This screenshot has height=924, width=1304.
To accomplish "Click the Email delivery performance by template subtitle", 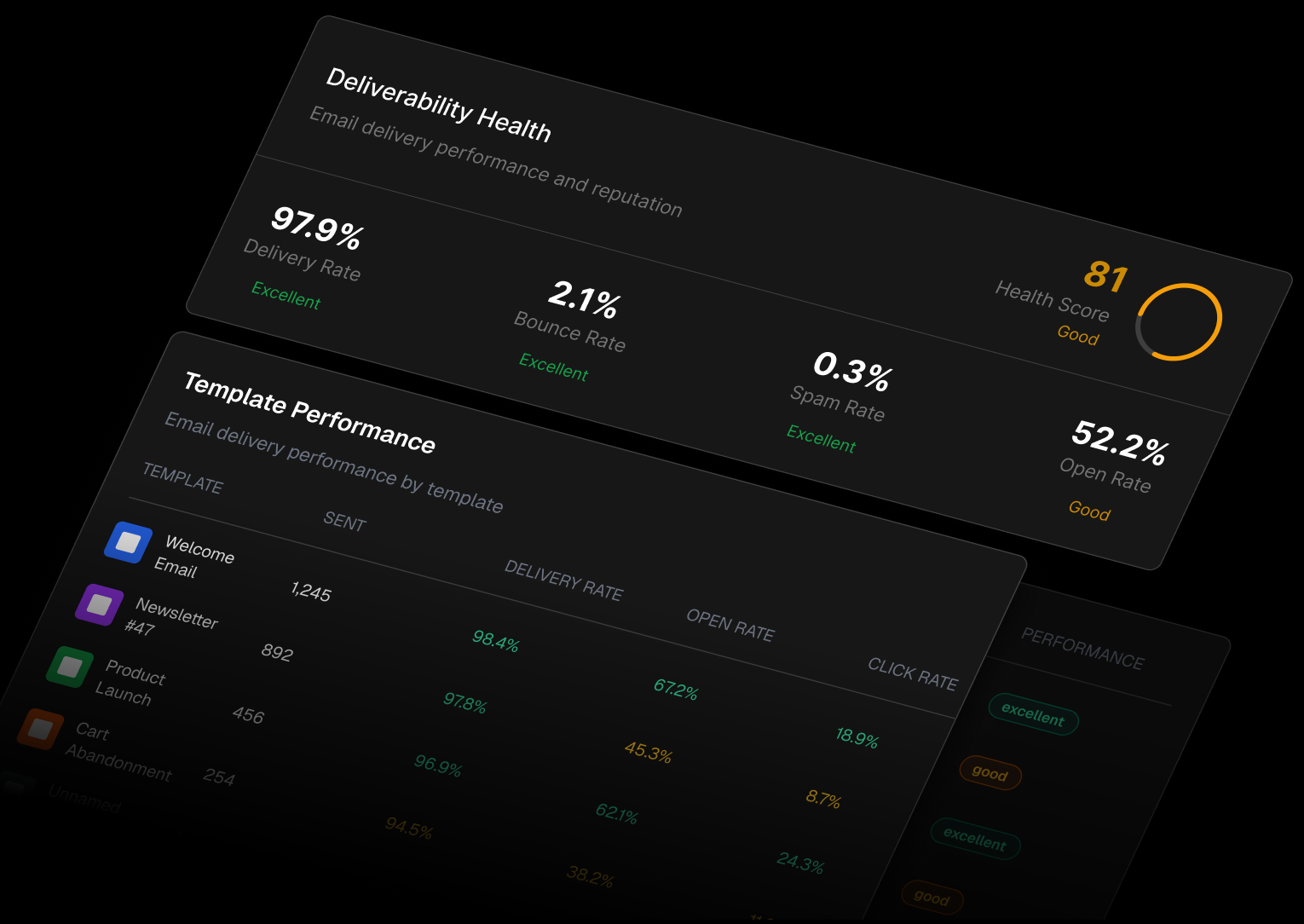I will point(334,462).
